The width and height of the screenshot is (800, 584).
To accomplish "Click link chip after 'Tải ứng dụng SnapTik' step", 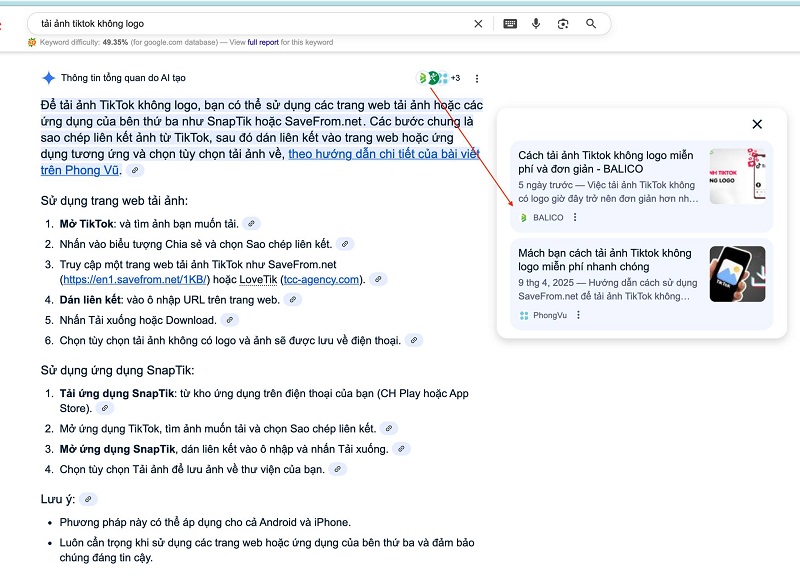I will point(105,408).
